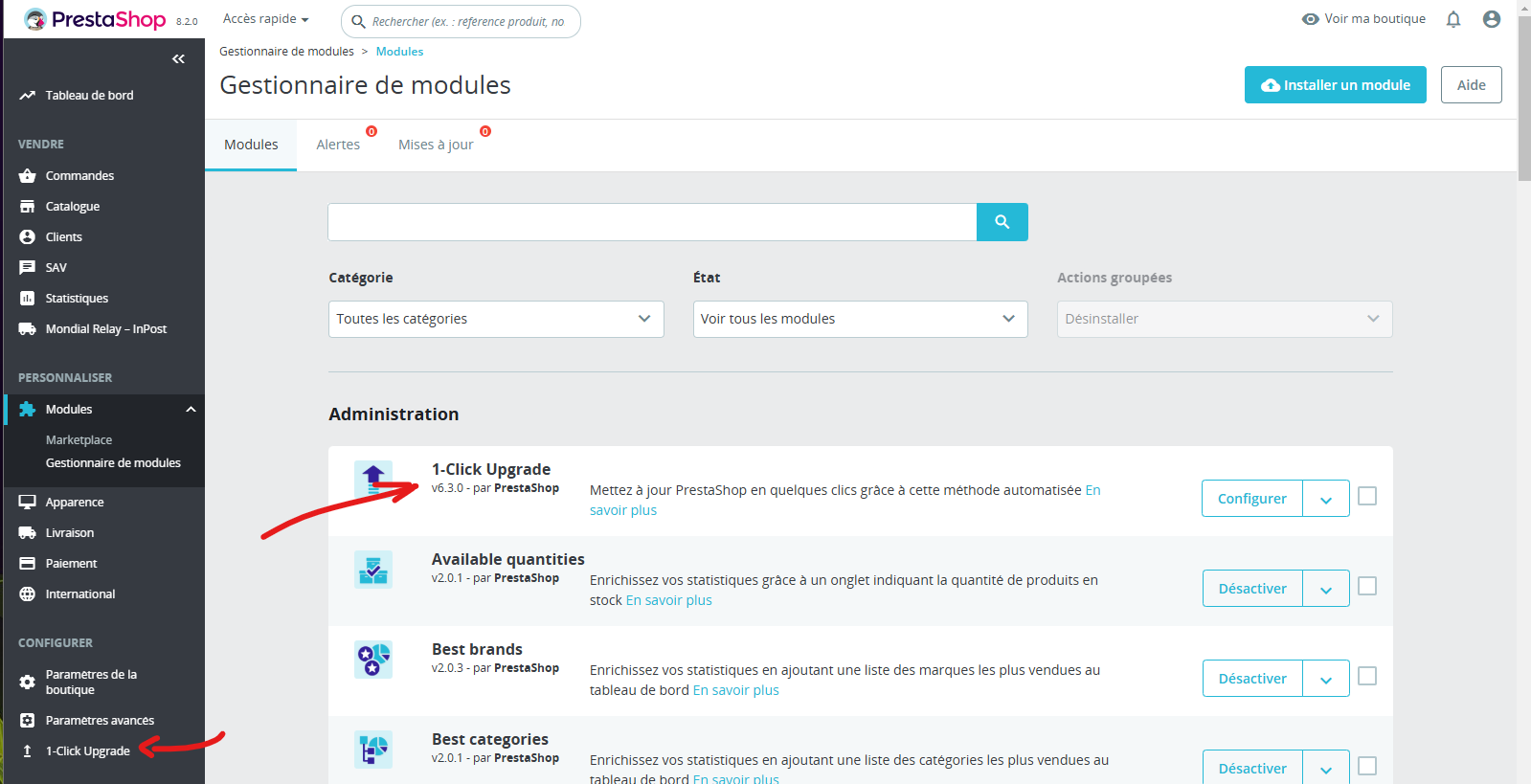
Task: Click the SAV chat icon
Action: (27, 267)
